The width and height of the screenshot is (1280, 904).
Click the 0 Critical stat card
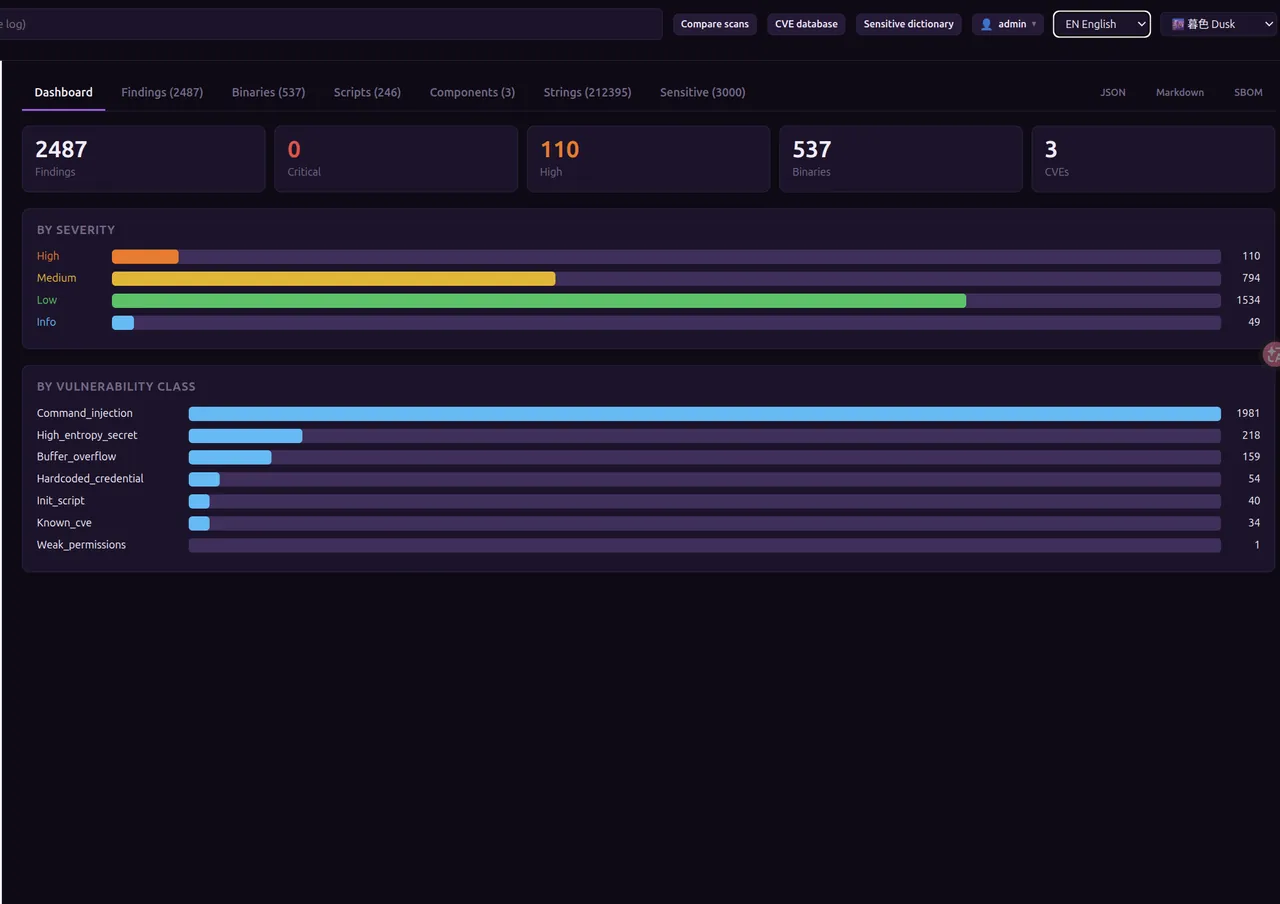point(396,158)
